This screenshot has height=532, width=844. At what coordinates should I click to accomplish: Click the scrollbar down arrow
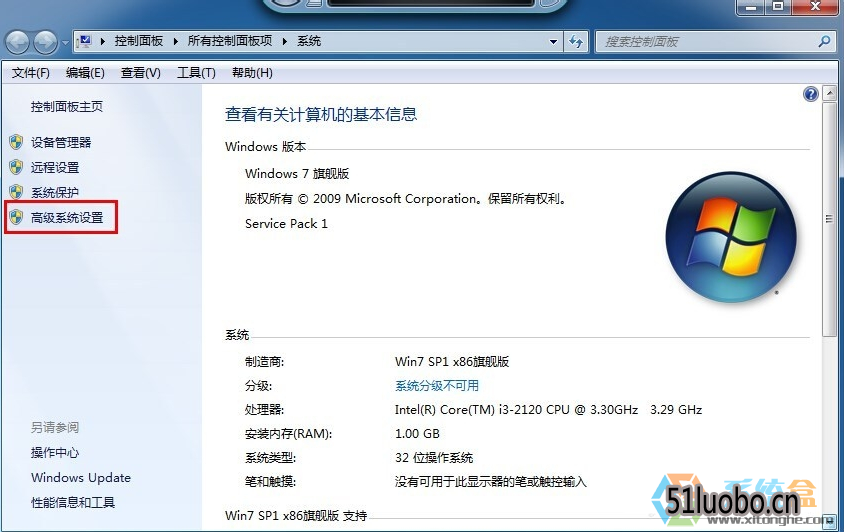(x=829, y=521)
